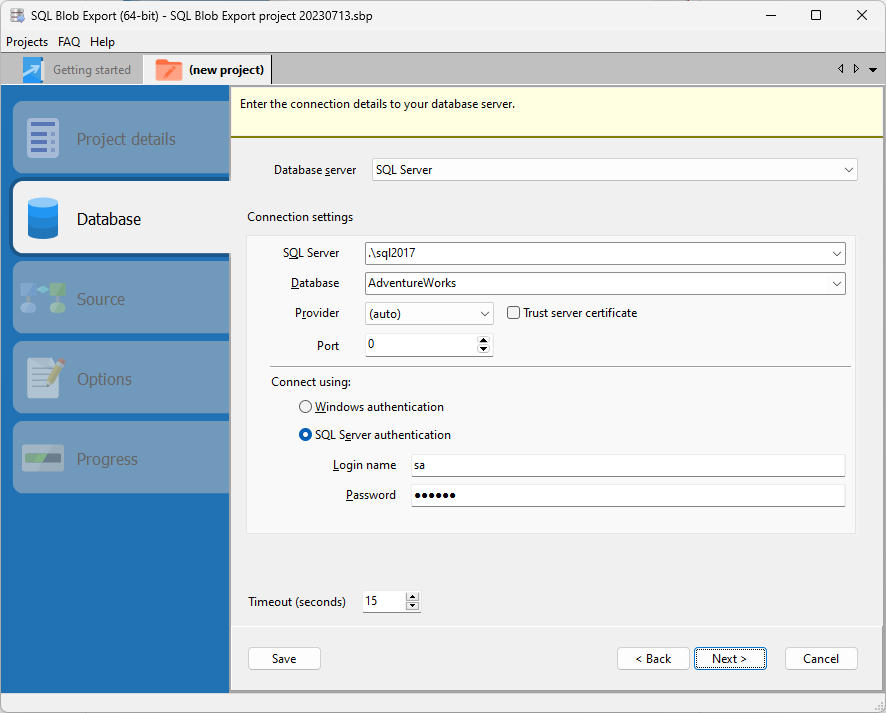886x713 pixels.
Task: Click the Progress bar icon in sidebar
Action: [x=42, y=457]
